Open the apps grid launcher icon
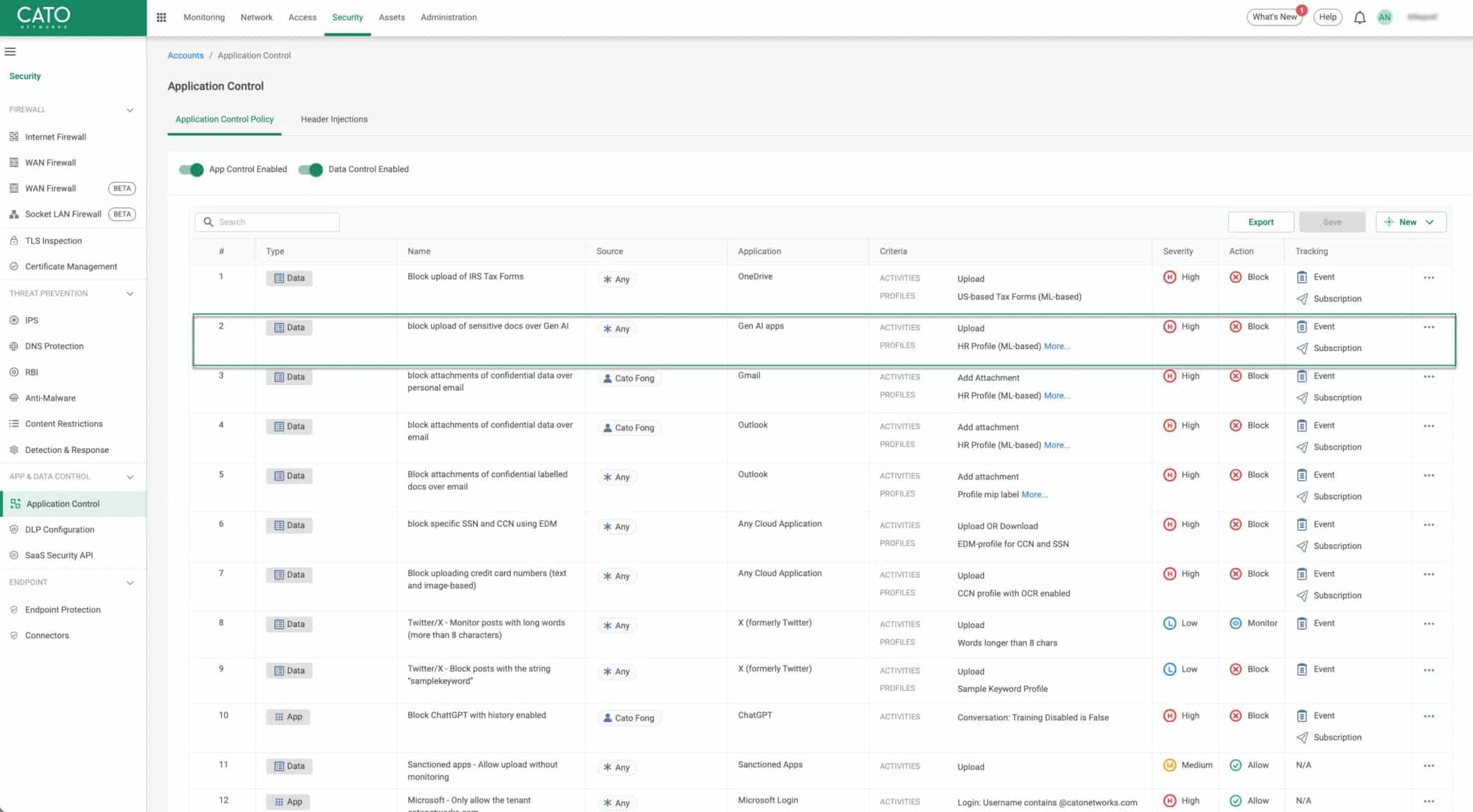Image resolution: width=1473 pixels, height=812 pixels. pyautogui.click(x=161, y=17)
